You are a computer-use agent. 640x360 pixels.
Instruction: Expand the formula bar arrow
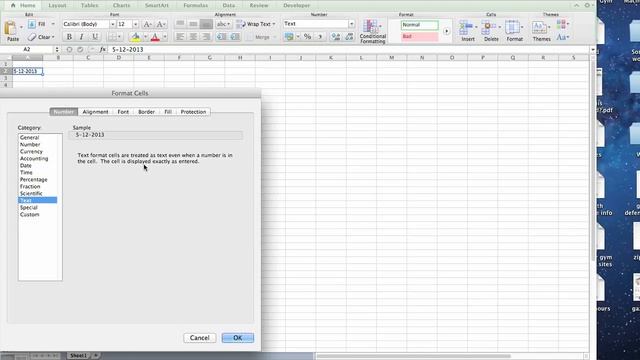coord(593,49)
